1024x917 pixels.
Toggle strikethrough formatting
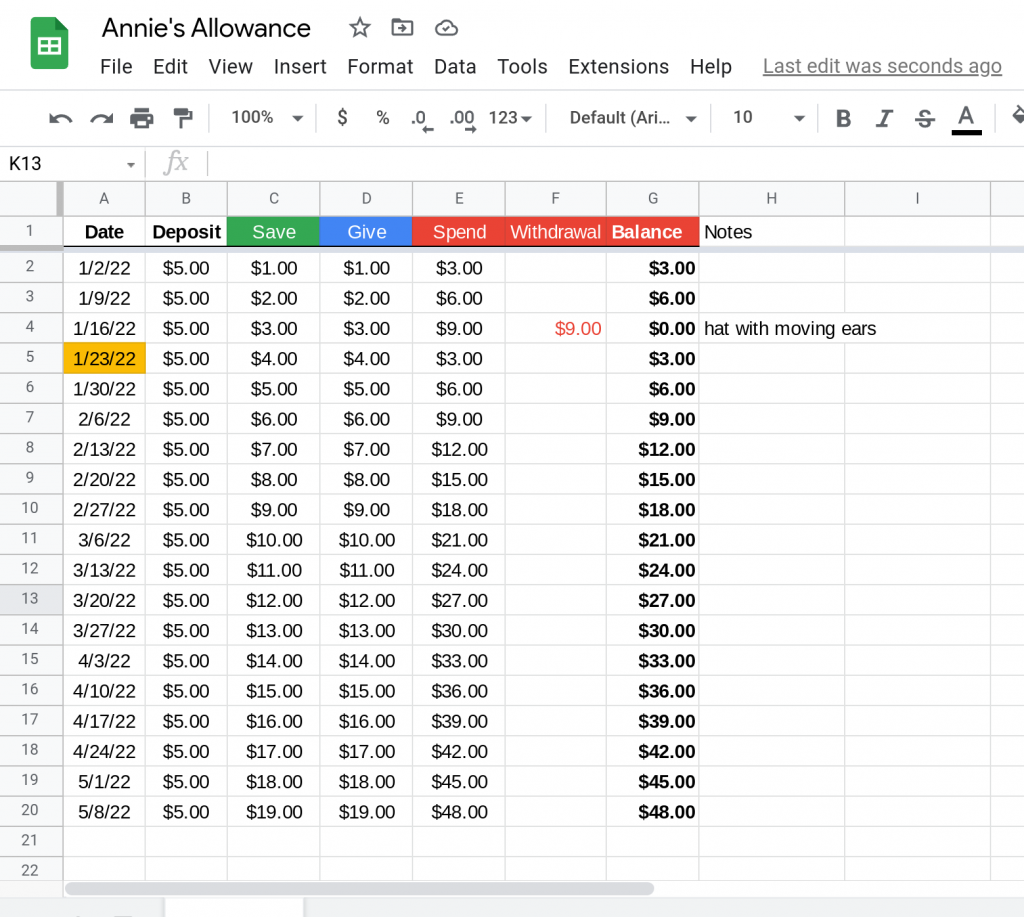(x=925, y=118)
